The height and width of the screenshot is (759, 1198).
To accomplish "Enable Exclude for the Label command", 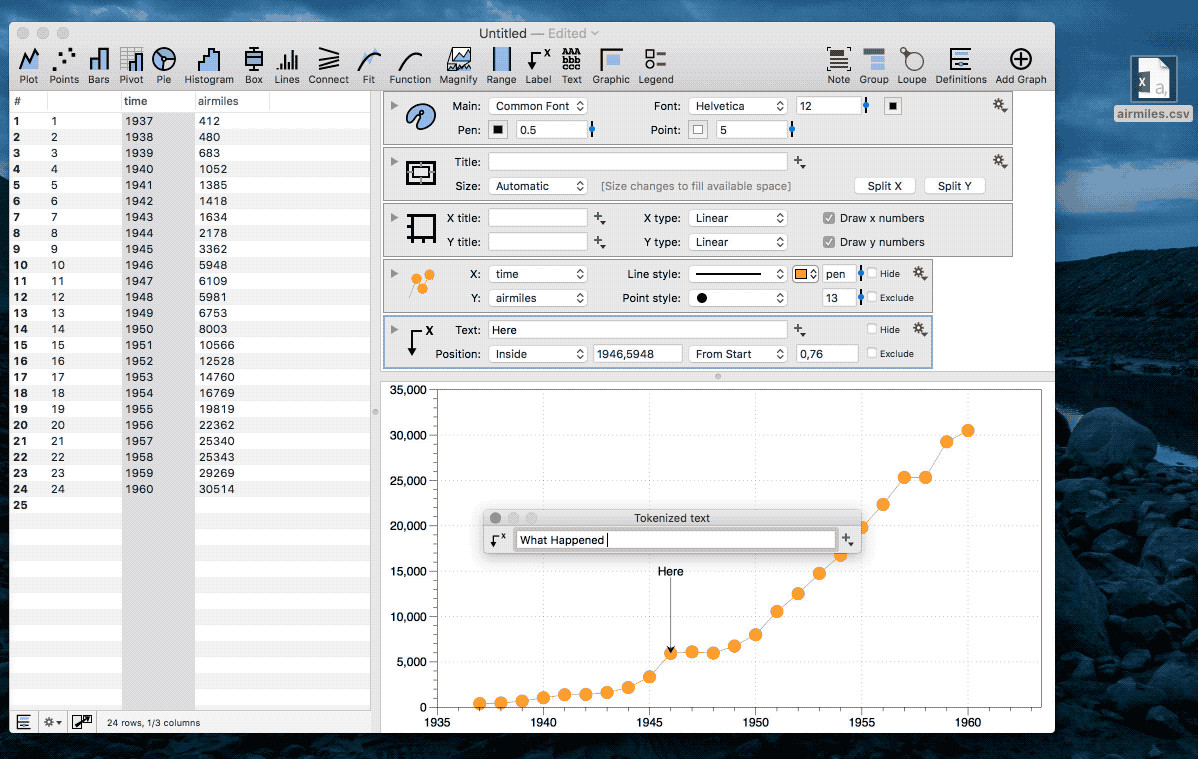I will click(x=872, y=353).
